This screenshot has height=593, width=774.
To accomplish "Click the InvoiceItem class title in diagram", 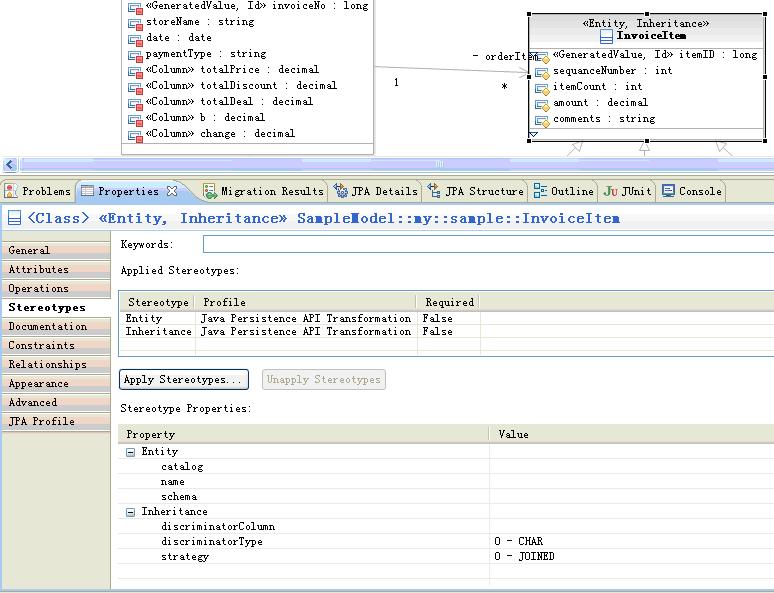I will [x=651, y=36].
